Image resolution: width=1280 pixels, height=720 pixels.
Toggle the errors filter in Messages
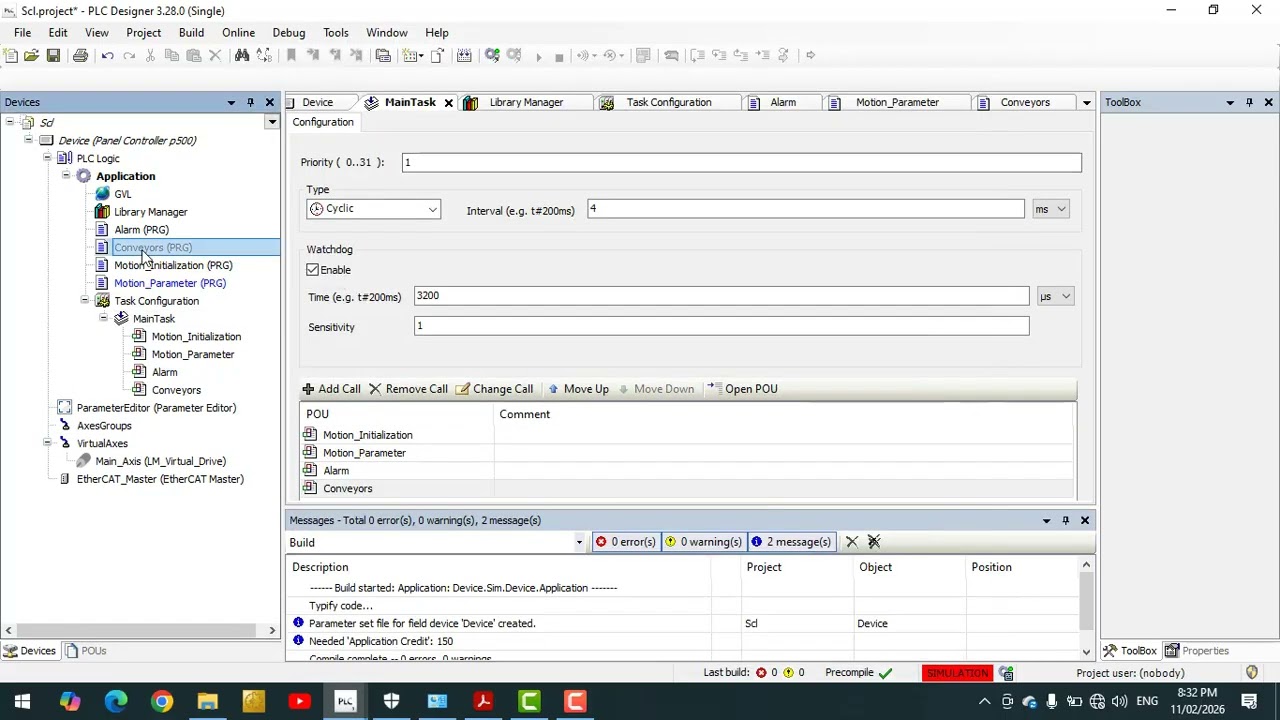click(625, 542)
